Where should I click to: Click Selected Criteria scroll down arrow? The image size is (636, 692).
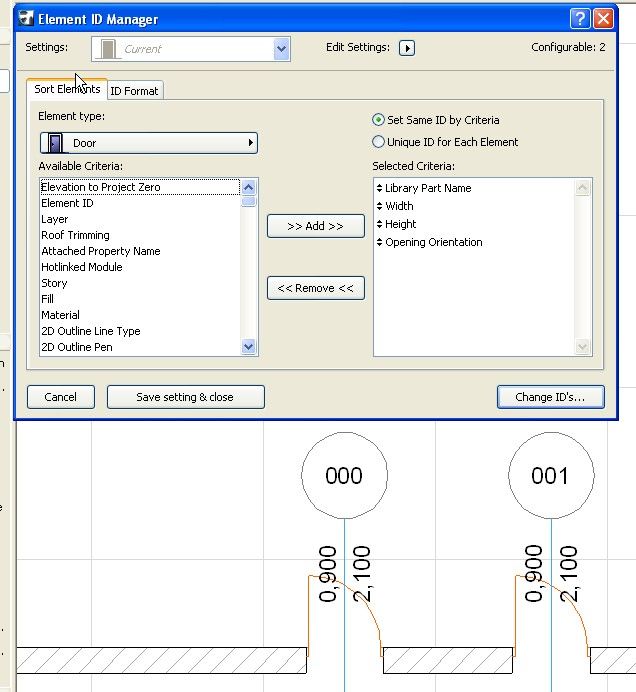(x=582, y=346)
